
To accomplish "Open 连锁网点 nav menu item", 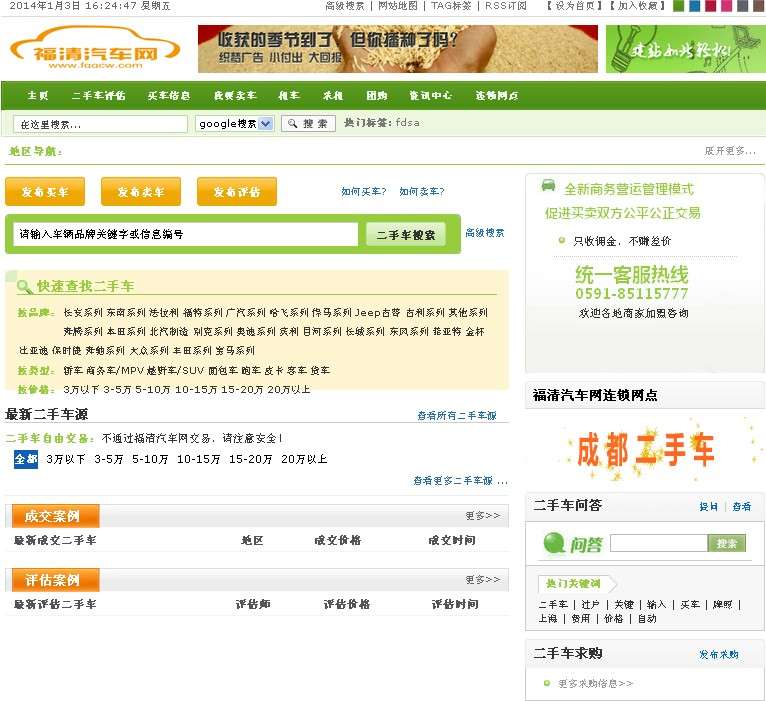I will click(497, 95).
